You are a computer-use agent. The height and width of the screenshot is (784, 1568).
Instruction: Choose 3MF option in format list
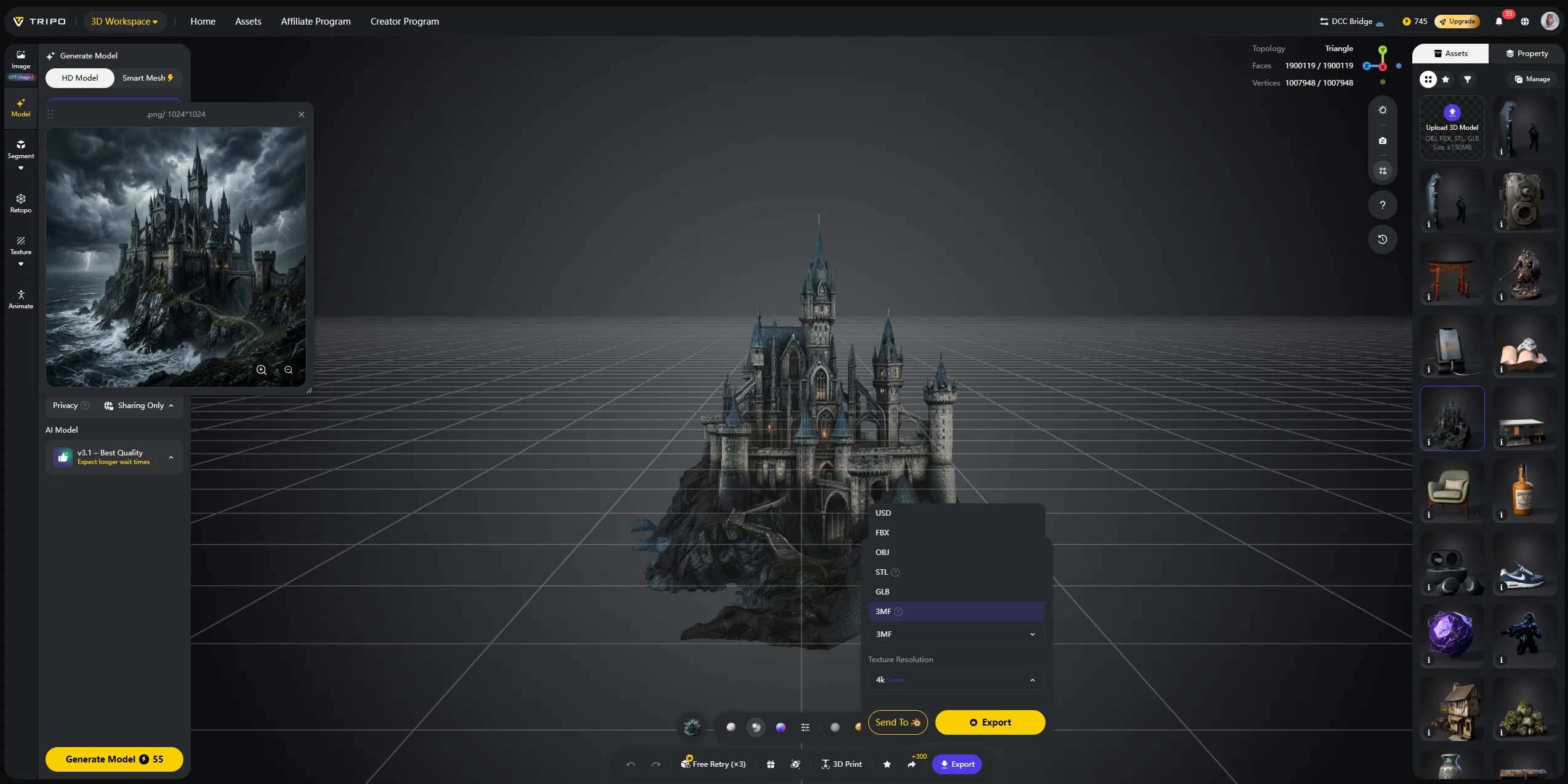click(956, 612)
